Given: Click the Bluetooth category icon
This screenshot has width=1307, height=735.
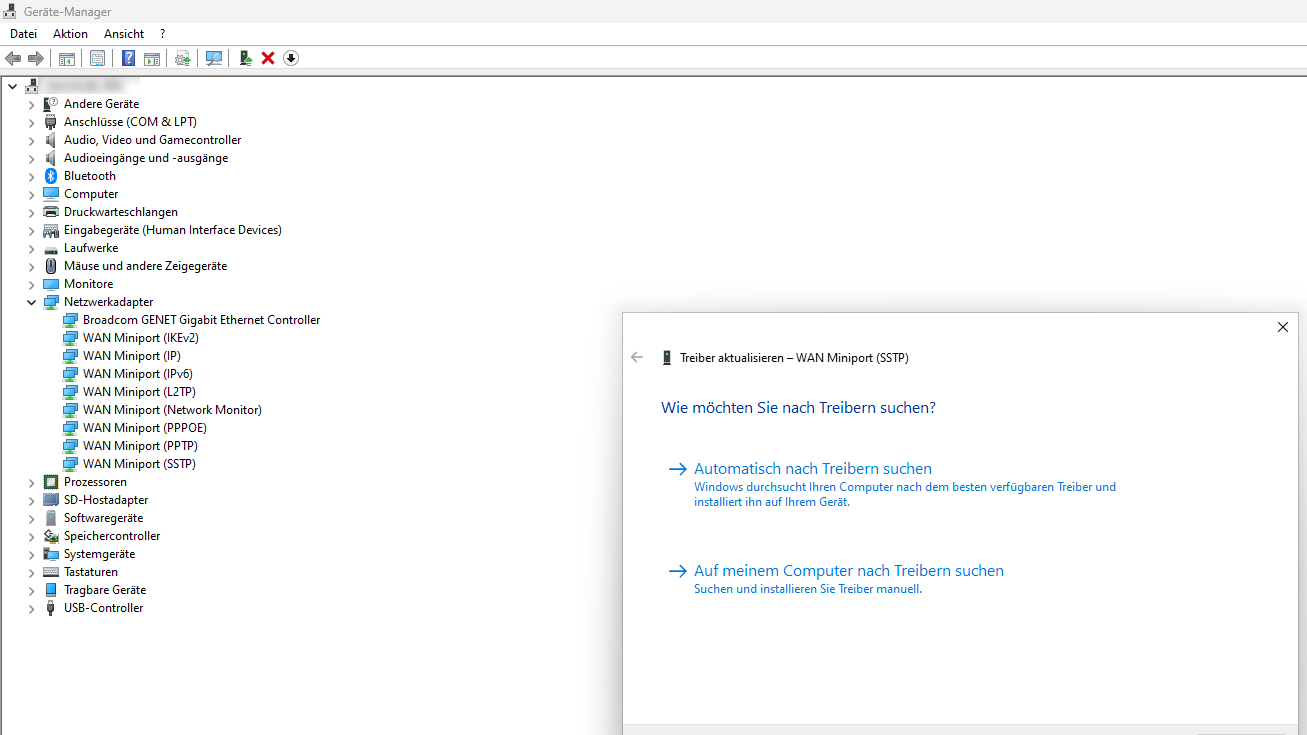Looking at the screenshot, I should pyautogui.click(x=51, y=176).
